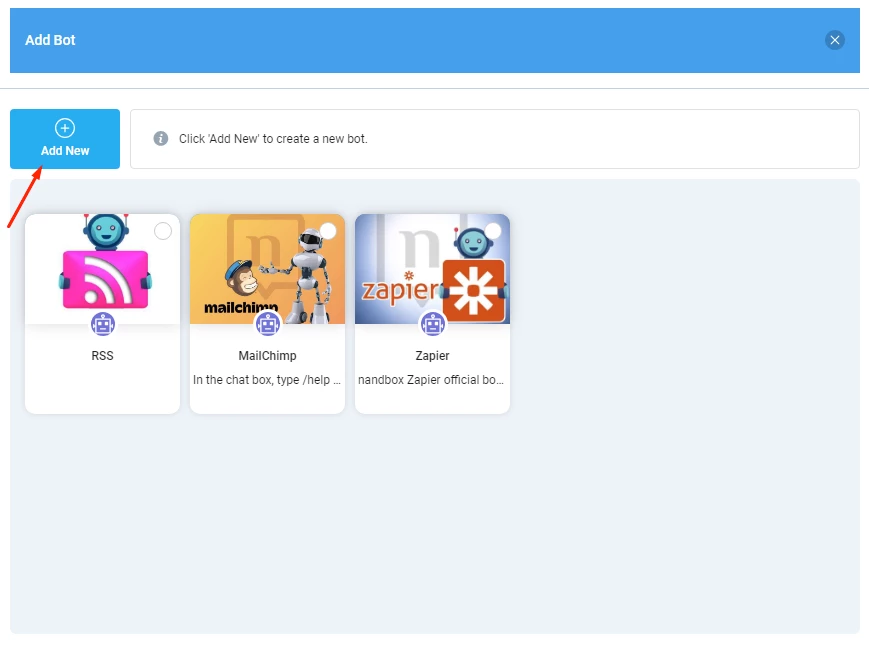Viewport: 869px width, 646px height.
Task: Click the 'Add Bot' dialog title
Action: click(x=50, y=40)
